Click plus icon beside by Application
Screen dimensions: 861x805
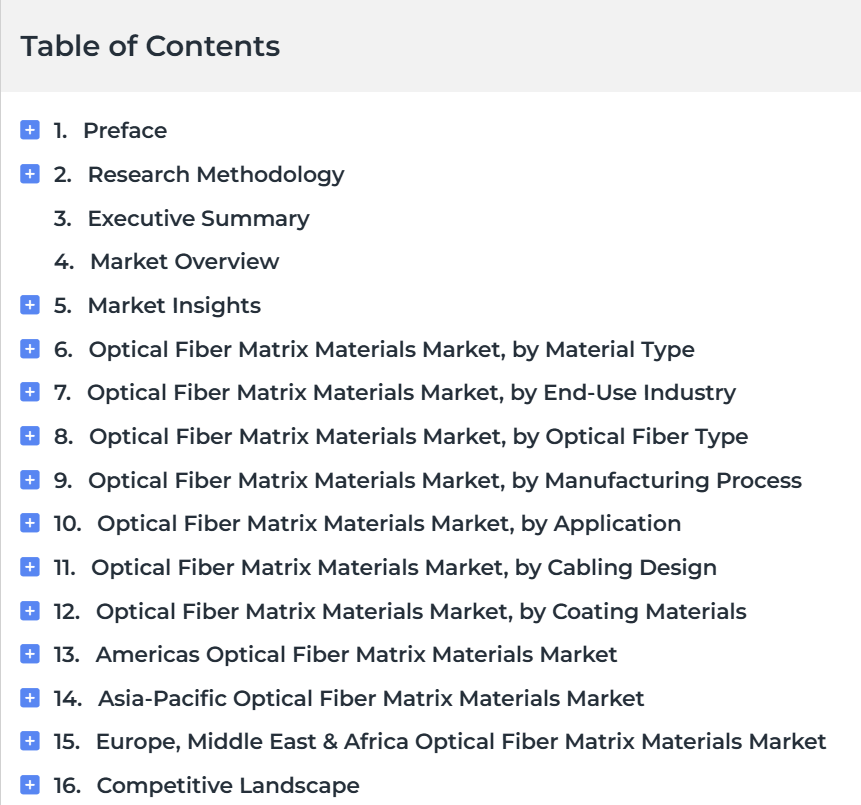coord(30,523)
